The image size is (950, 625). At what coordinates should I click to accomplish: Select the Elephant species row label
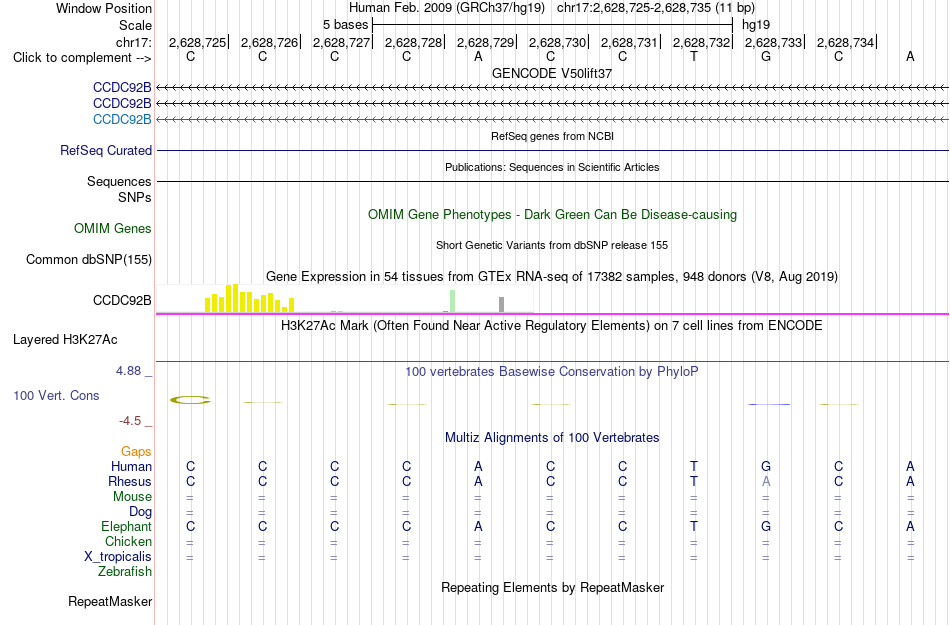(x=127, y=526)
